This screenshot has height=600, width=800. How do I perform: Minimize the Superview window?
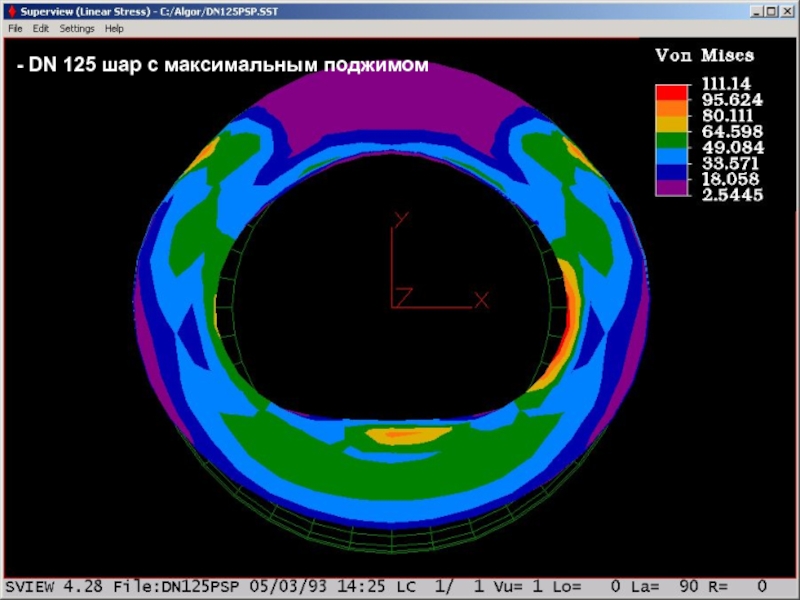click(x=757, y=11)
